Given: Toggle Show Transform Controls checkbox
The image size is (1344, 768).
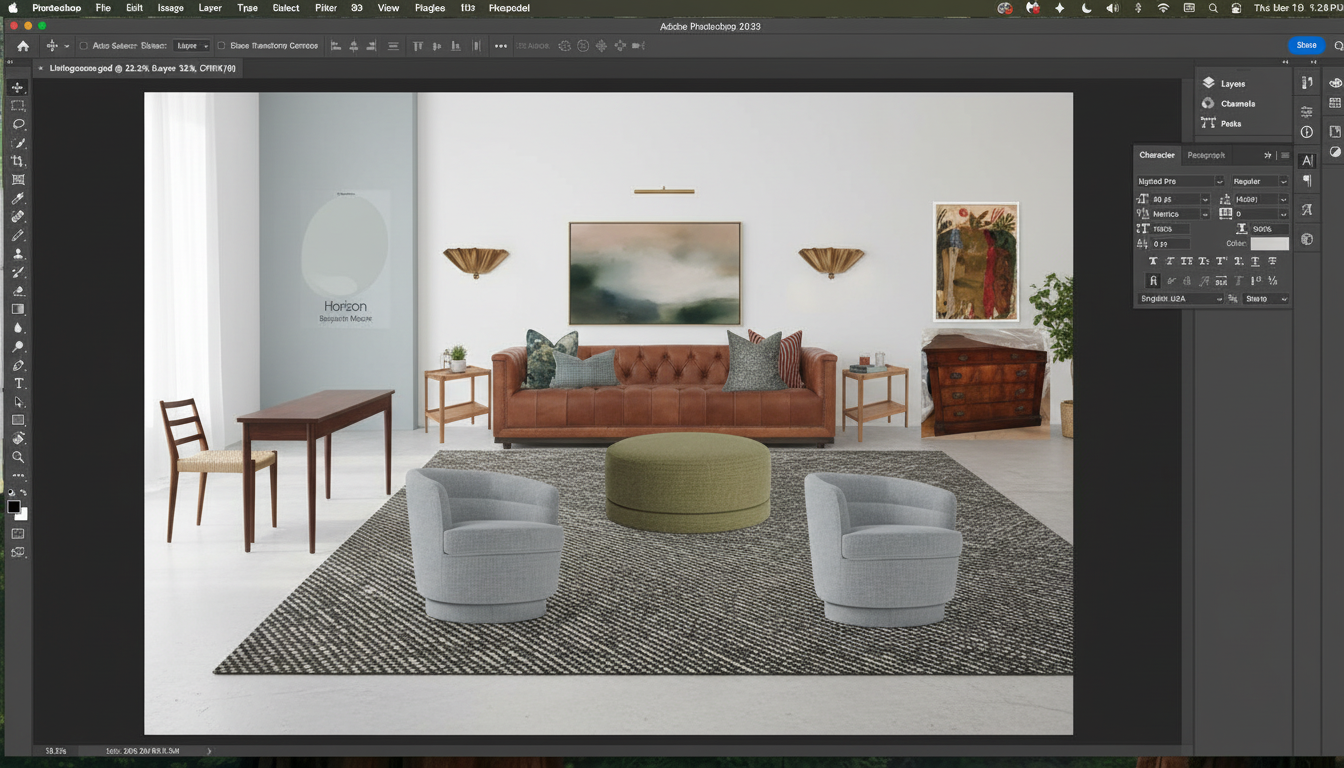Looking at the screenshot, I should (x=222, y=46).
